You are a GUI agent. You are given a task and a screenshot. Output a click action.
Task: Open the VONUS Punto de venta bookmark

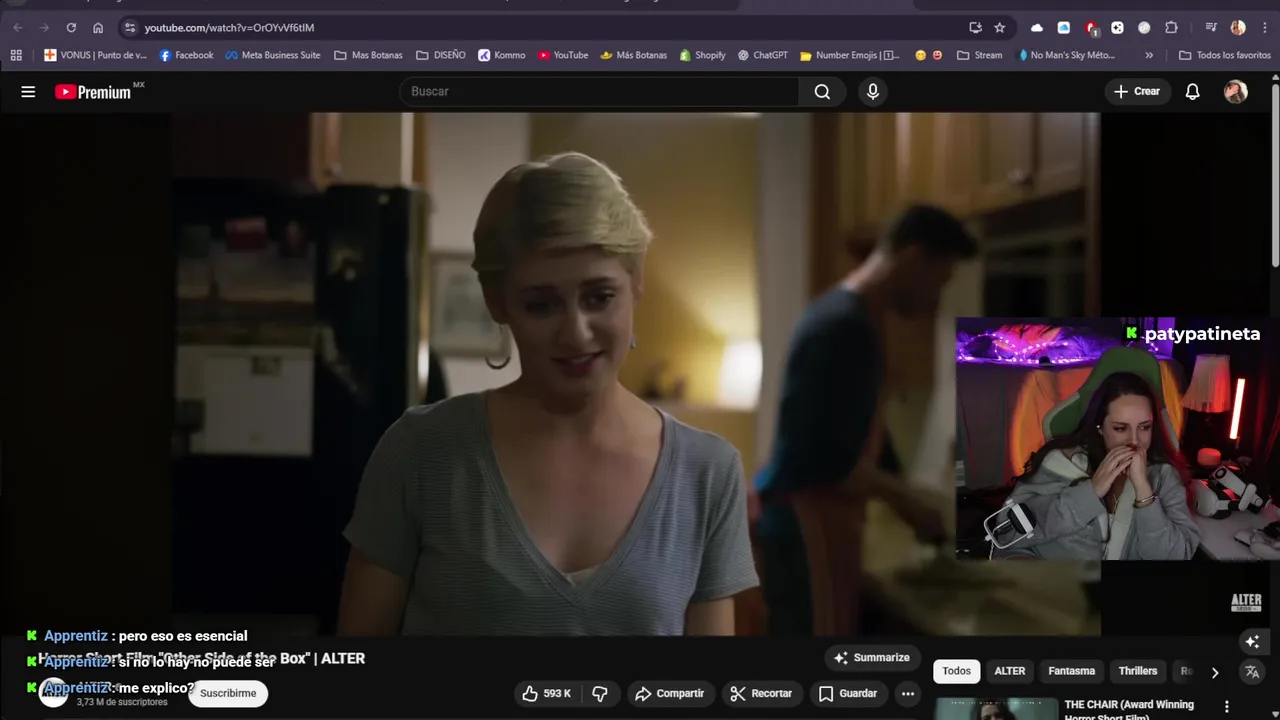coord(95,55)
